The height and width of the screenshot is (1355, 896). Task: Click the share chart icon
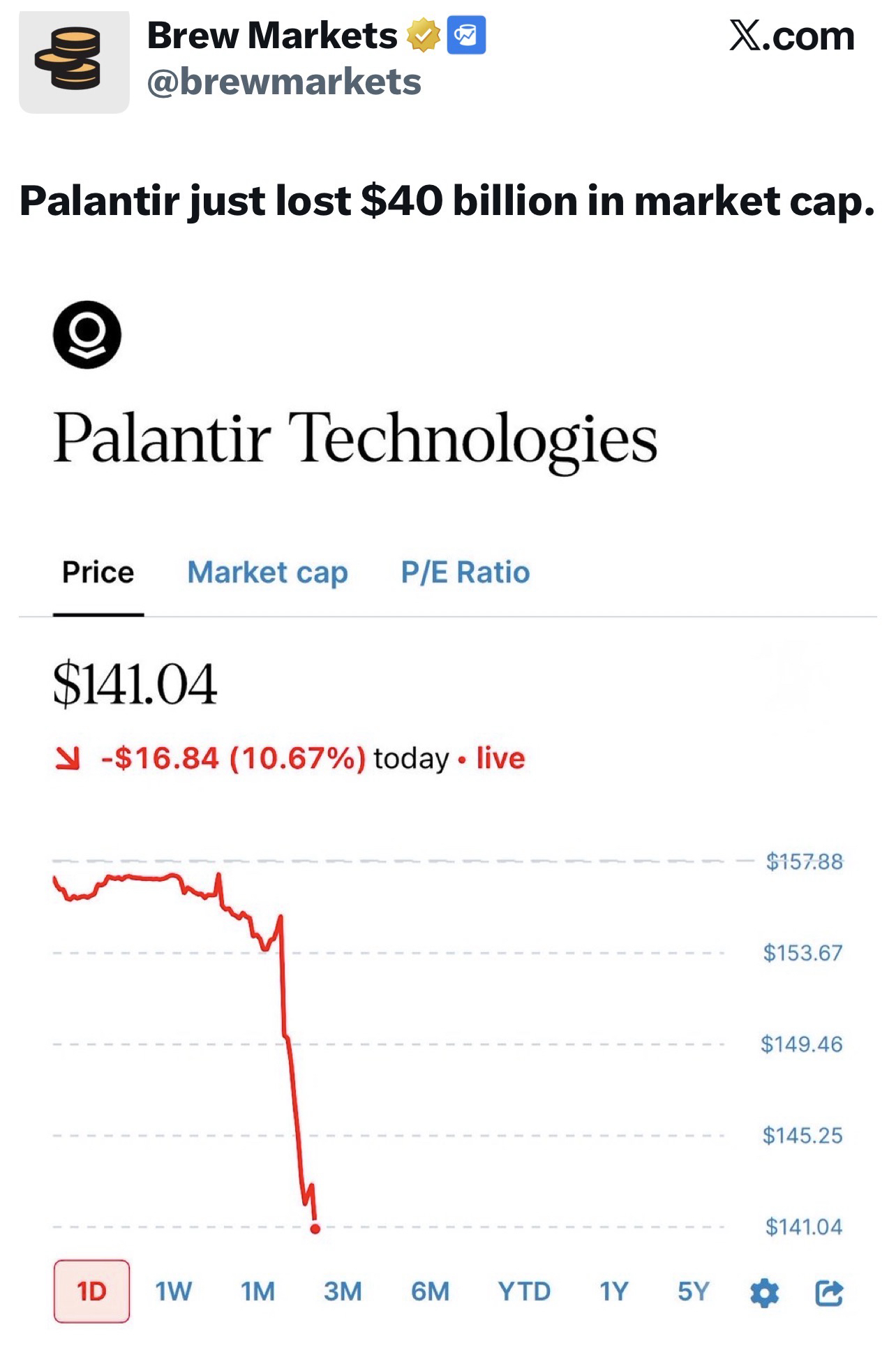[x=828, y=1292]
